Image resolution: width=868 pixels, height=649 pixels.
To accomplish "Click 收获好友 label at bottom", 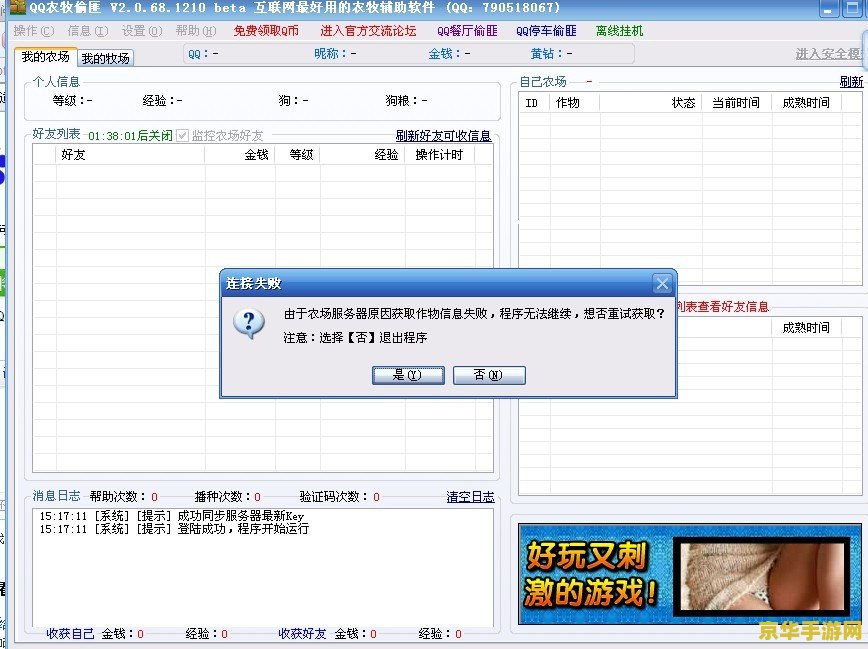I will tap(302, 633).
